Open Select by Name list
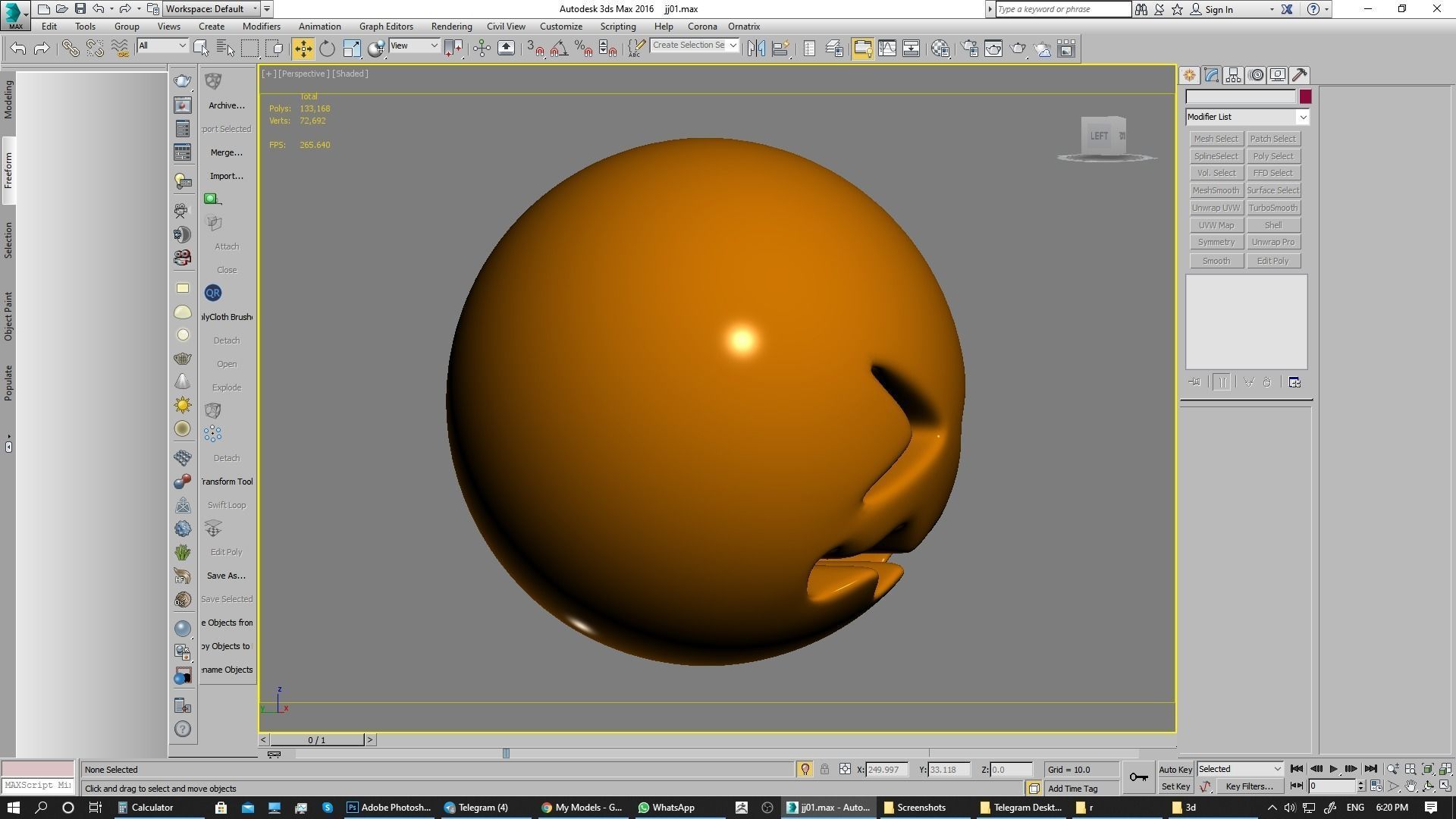The image size is (1456, 819). pos(225,49)
